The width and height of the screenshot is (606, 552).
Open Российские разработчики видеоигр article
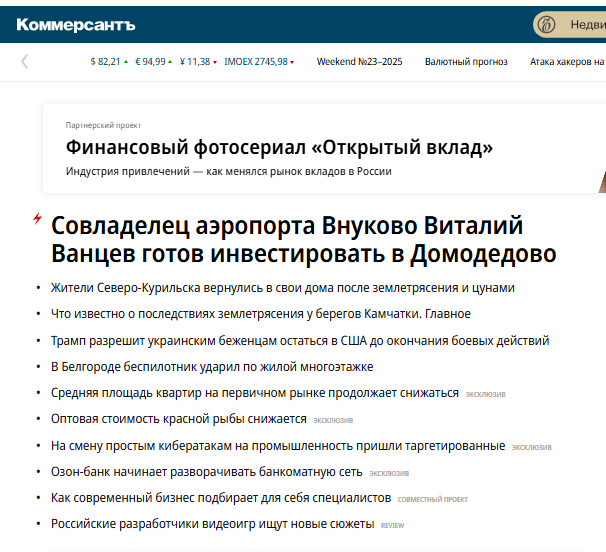[213, 524]
